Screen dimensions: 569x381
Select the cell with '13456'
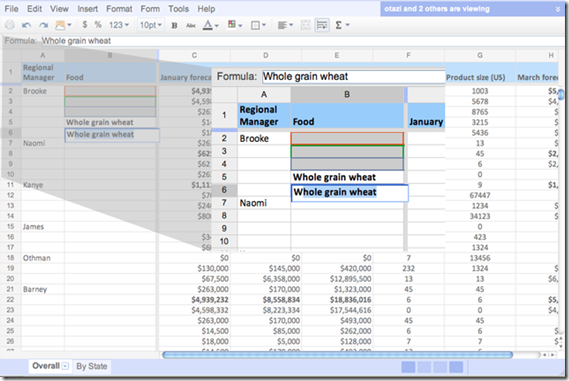pos(480,258)
